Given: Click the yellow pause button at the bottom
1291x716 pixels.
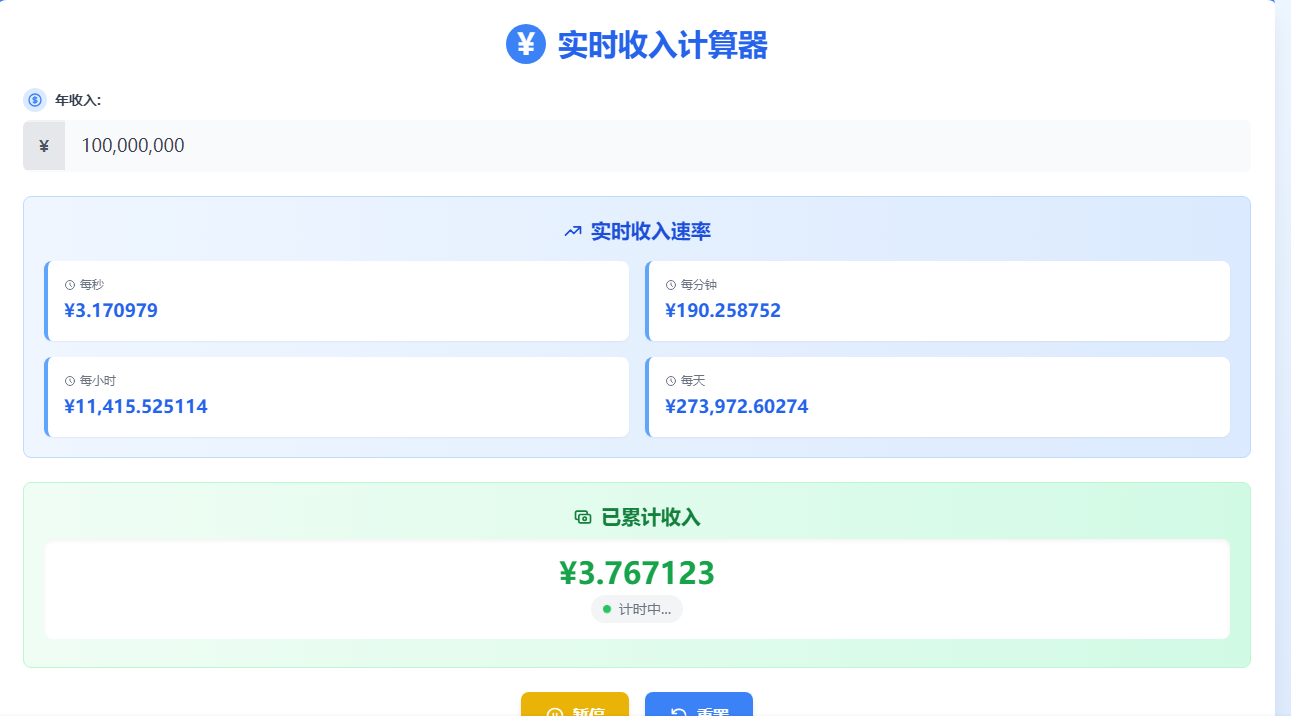Looking at the screenshot, I should tap(575, 704).
